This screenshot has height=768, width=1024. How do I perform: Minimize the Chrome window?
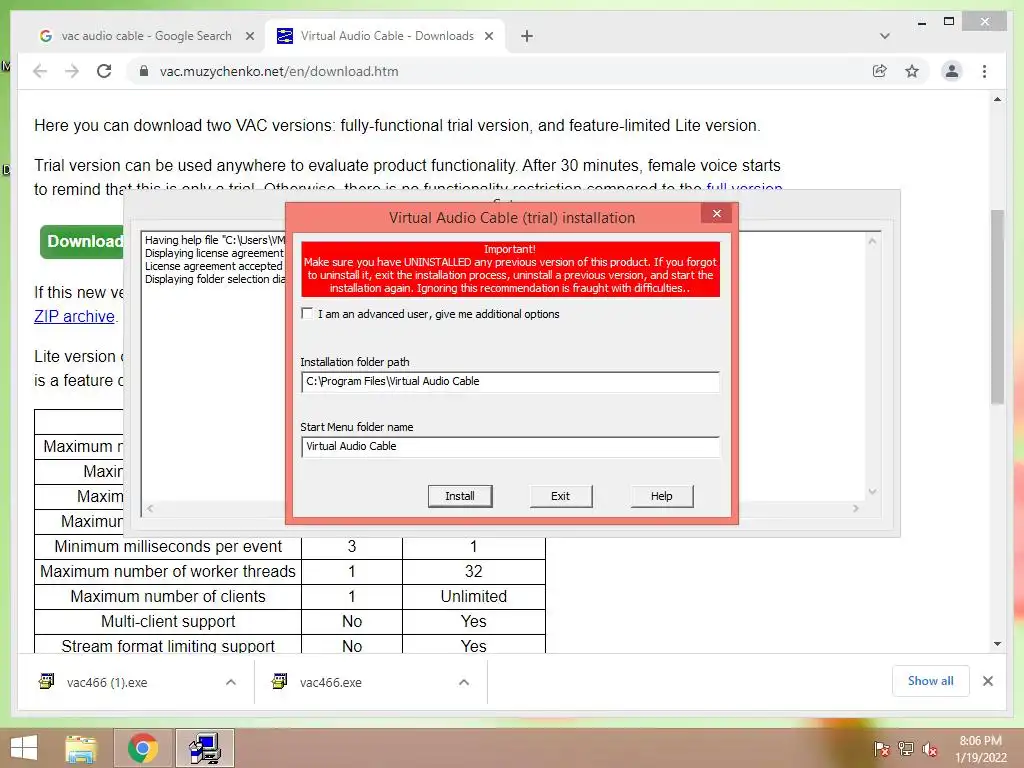click(921, 22)
